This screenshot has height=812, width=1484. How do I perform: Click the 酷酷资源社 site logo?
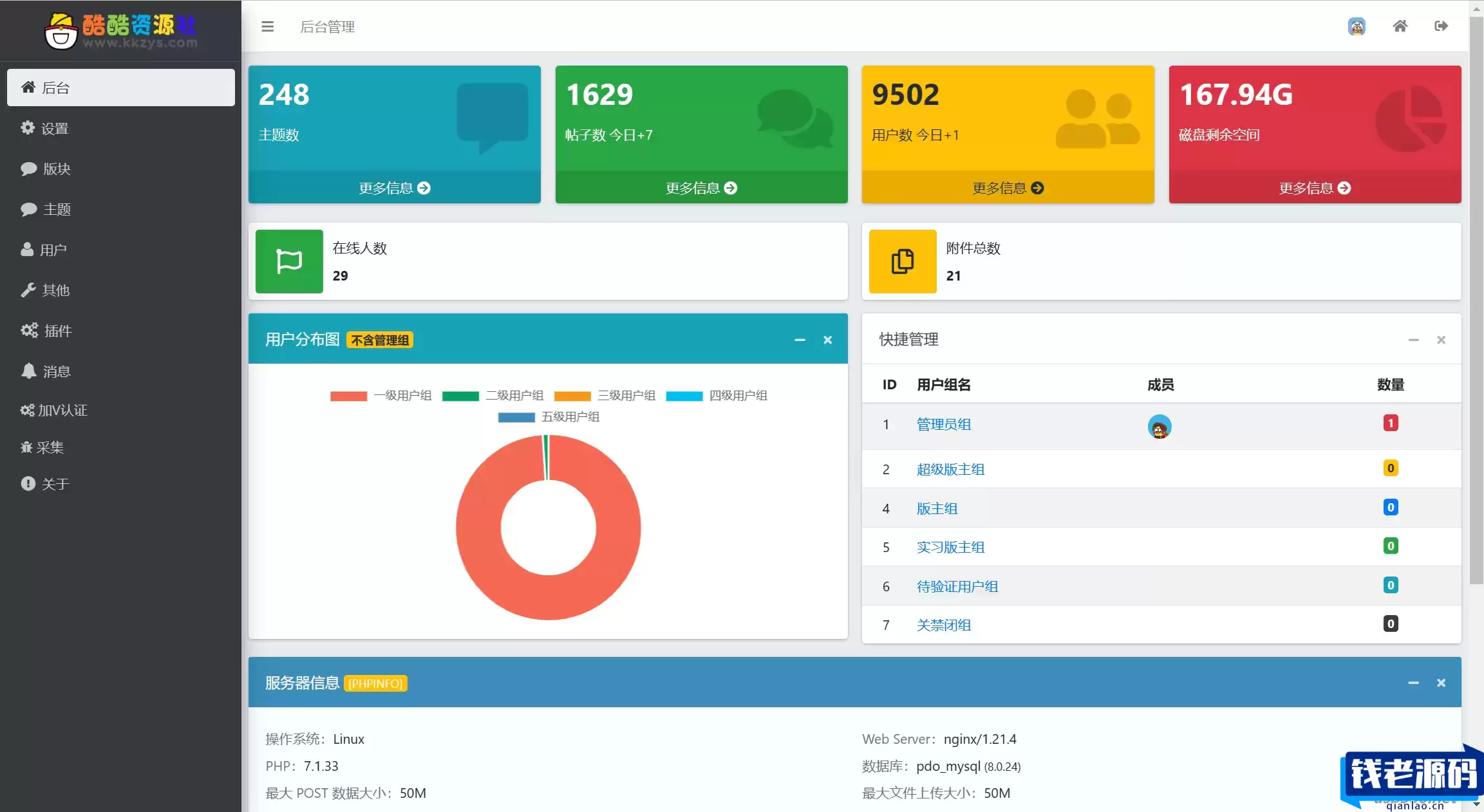click(x=120, y=31)
